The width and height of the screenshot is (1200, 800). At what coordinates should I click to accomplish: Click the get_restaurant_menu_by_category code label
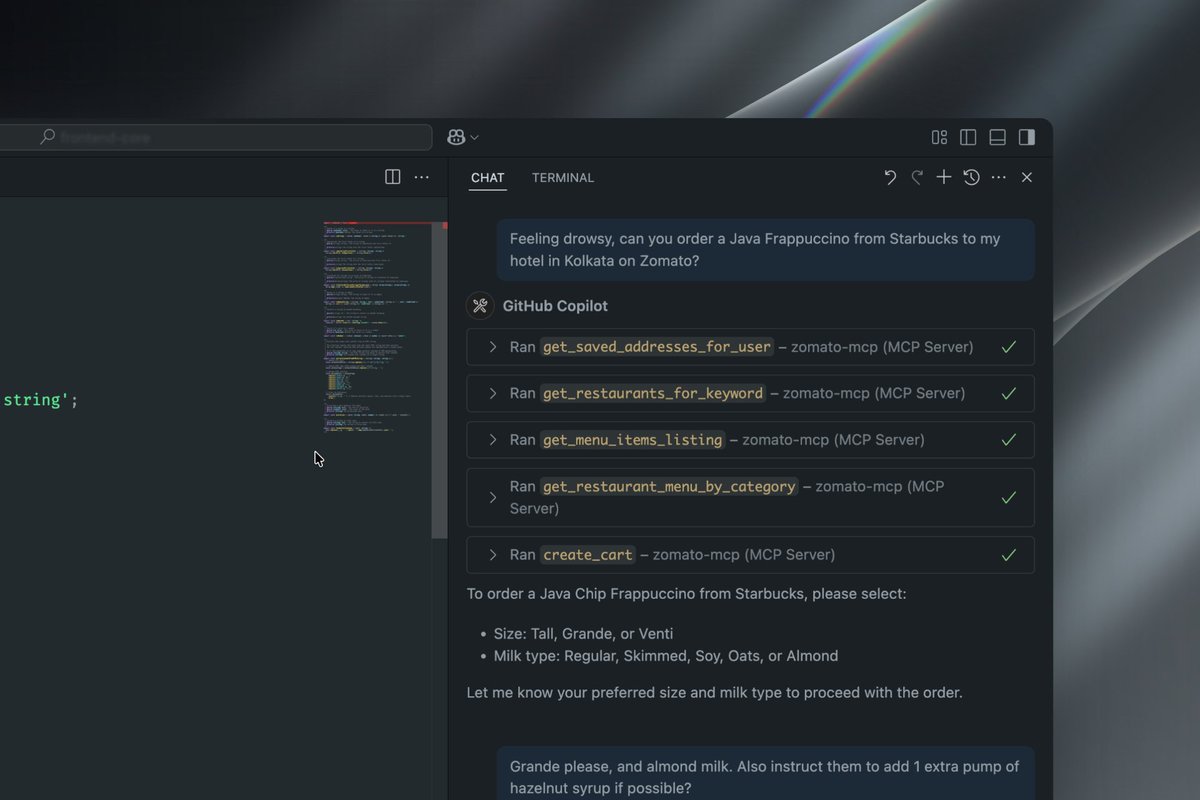[669, 486]
